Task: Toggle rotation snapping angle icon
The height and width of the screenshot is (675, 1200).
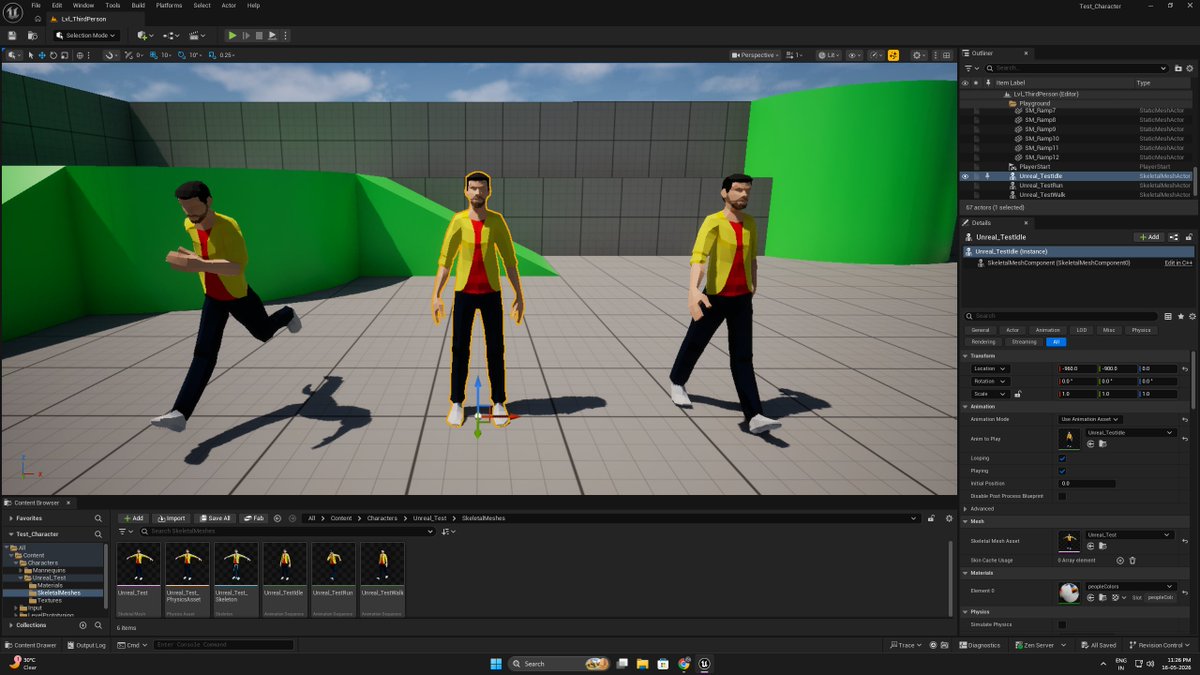Action: coord(181,55)
